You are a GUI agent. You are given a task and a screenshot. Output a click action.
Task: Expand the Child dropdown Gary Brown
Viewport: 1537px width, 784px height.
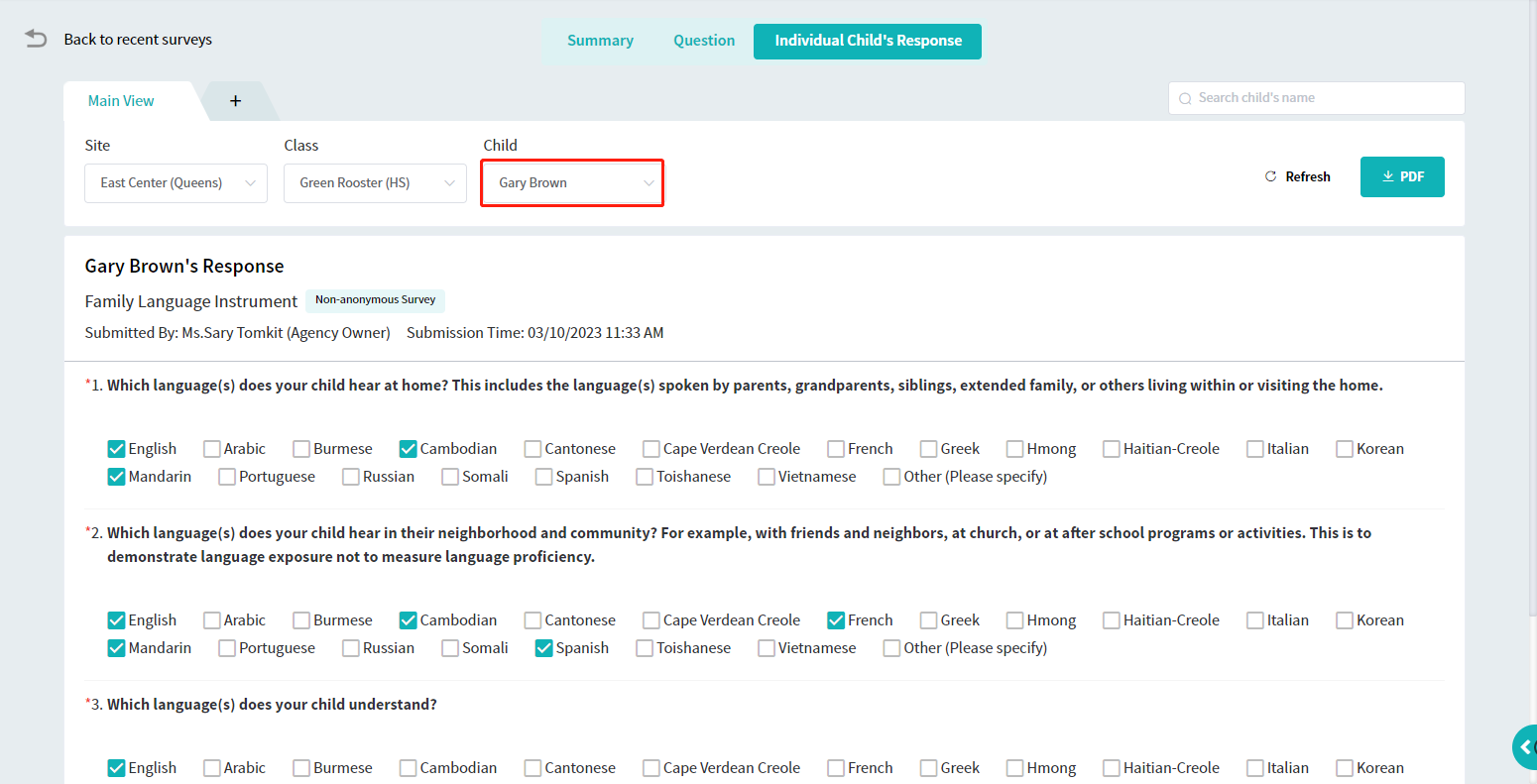point(572,183)
